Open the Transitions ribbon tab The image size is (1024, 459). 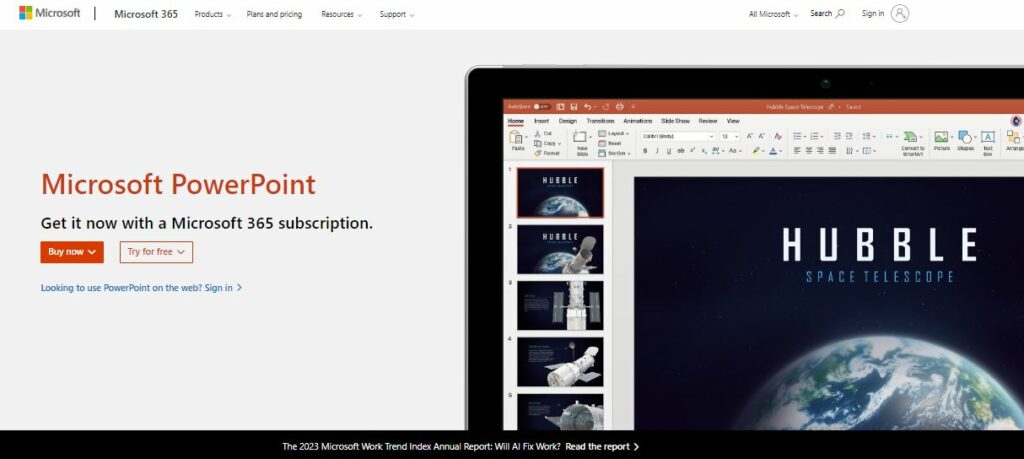(x=600, y=121)
